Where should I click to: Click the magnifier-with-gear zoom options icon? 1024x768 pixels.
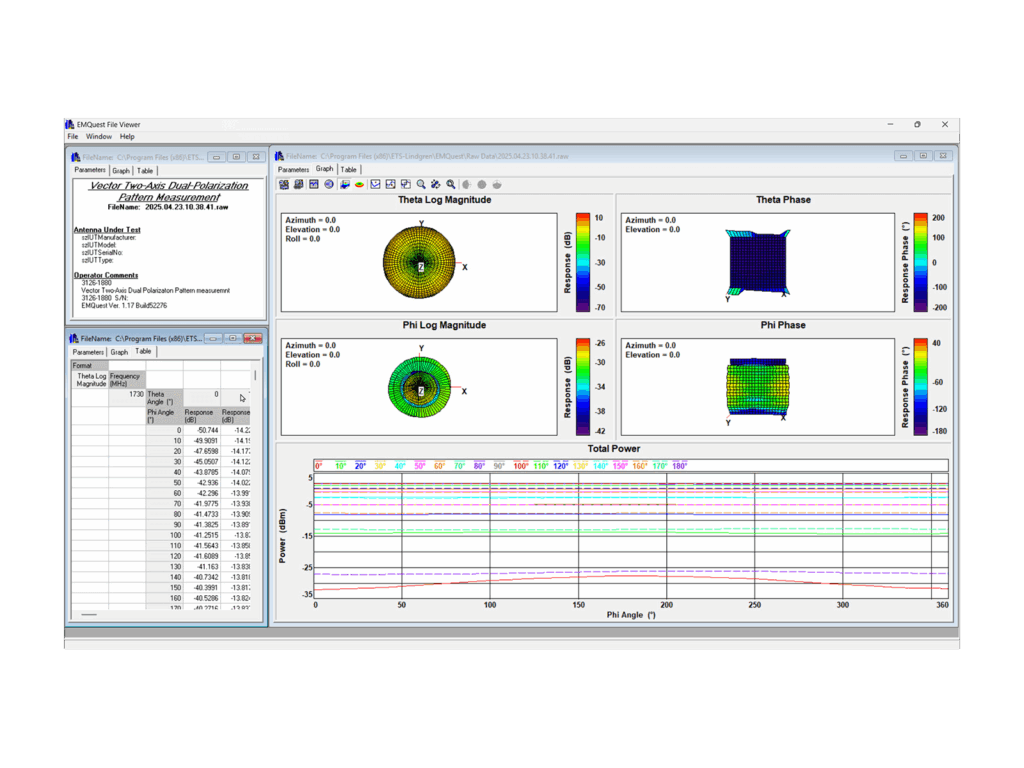pyautogui.click(x=450, y=184)
